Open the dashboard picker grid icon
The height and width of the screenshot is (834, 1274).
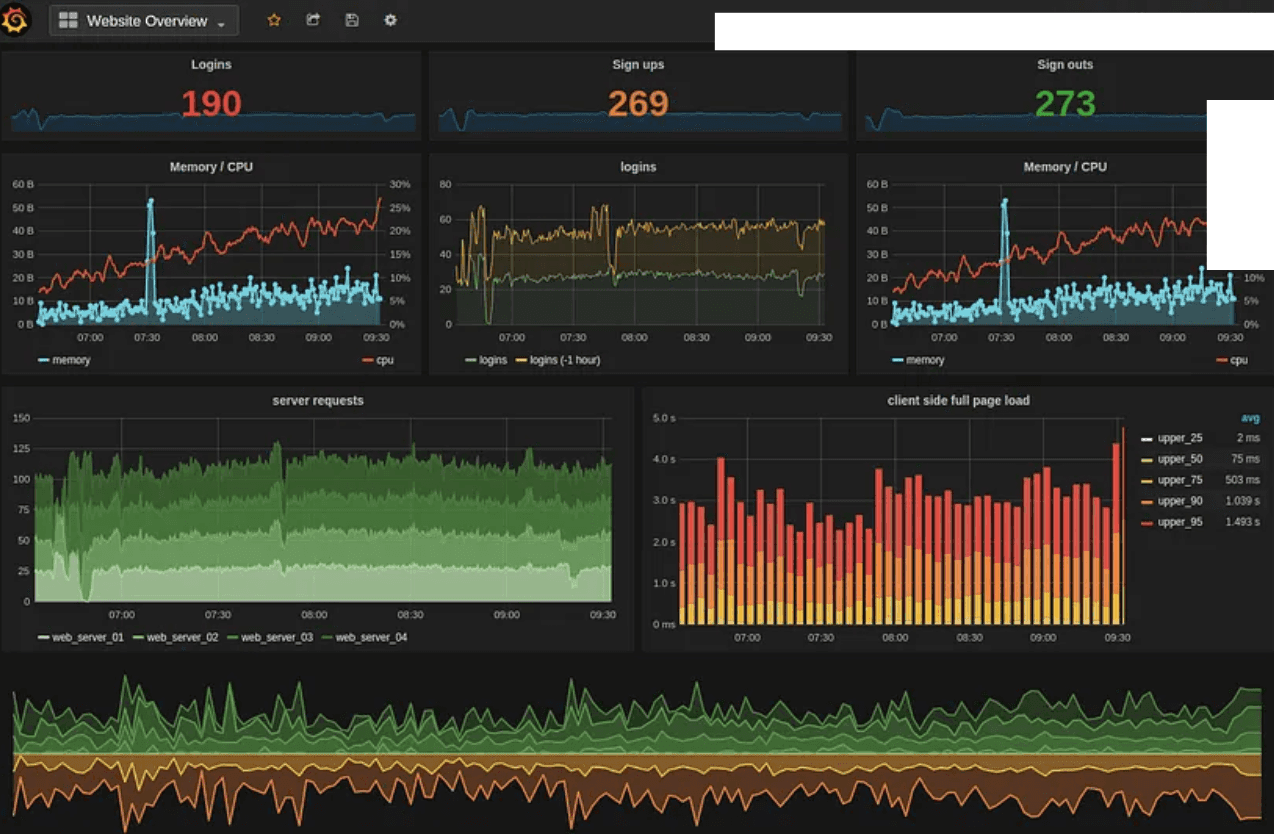68,20
